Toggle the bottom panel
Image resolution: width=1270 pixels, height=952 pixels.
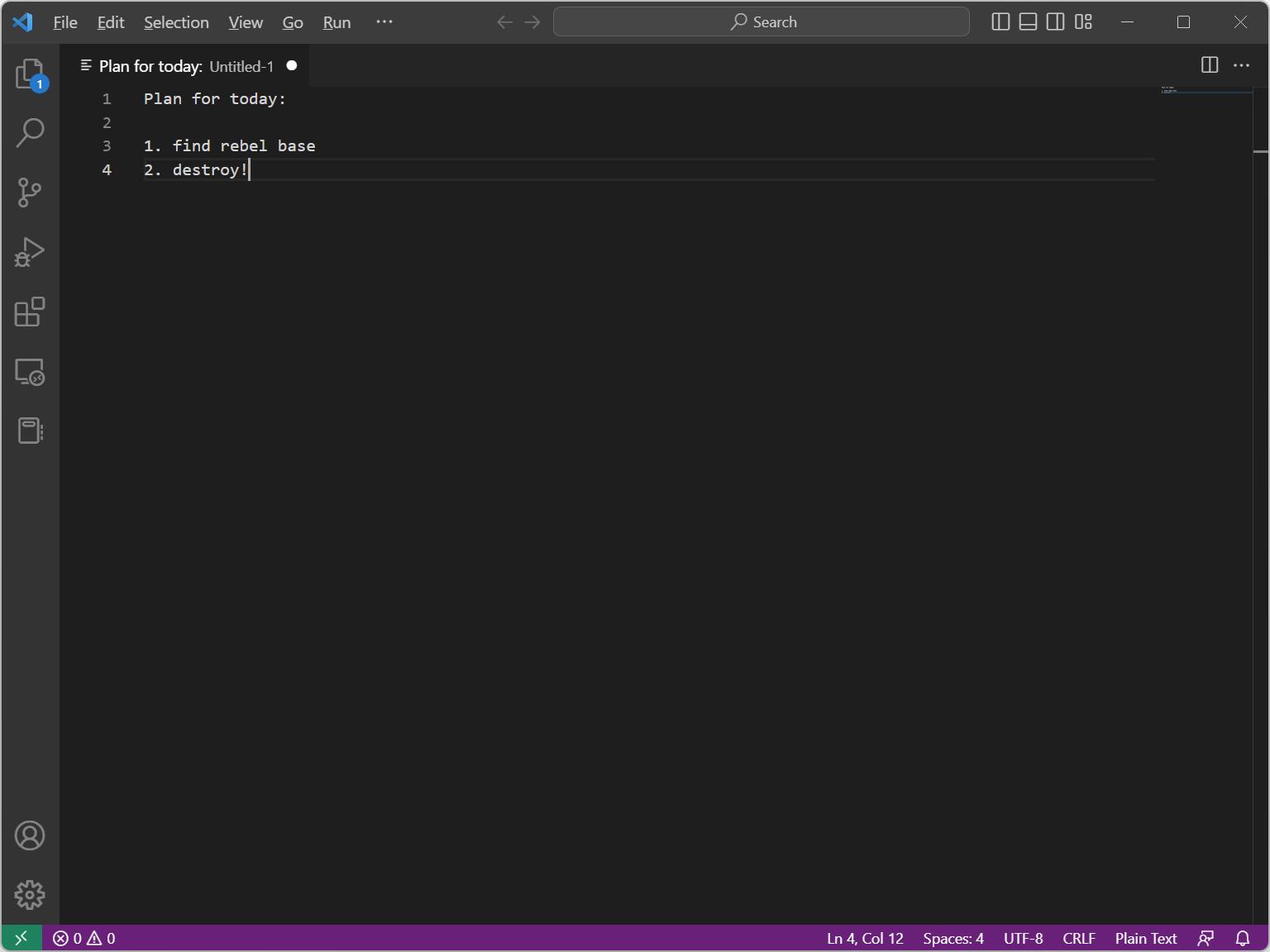click(x=1028, y=22)
